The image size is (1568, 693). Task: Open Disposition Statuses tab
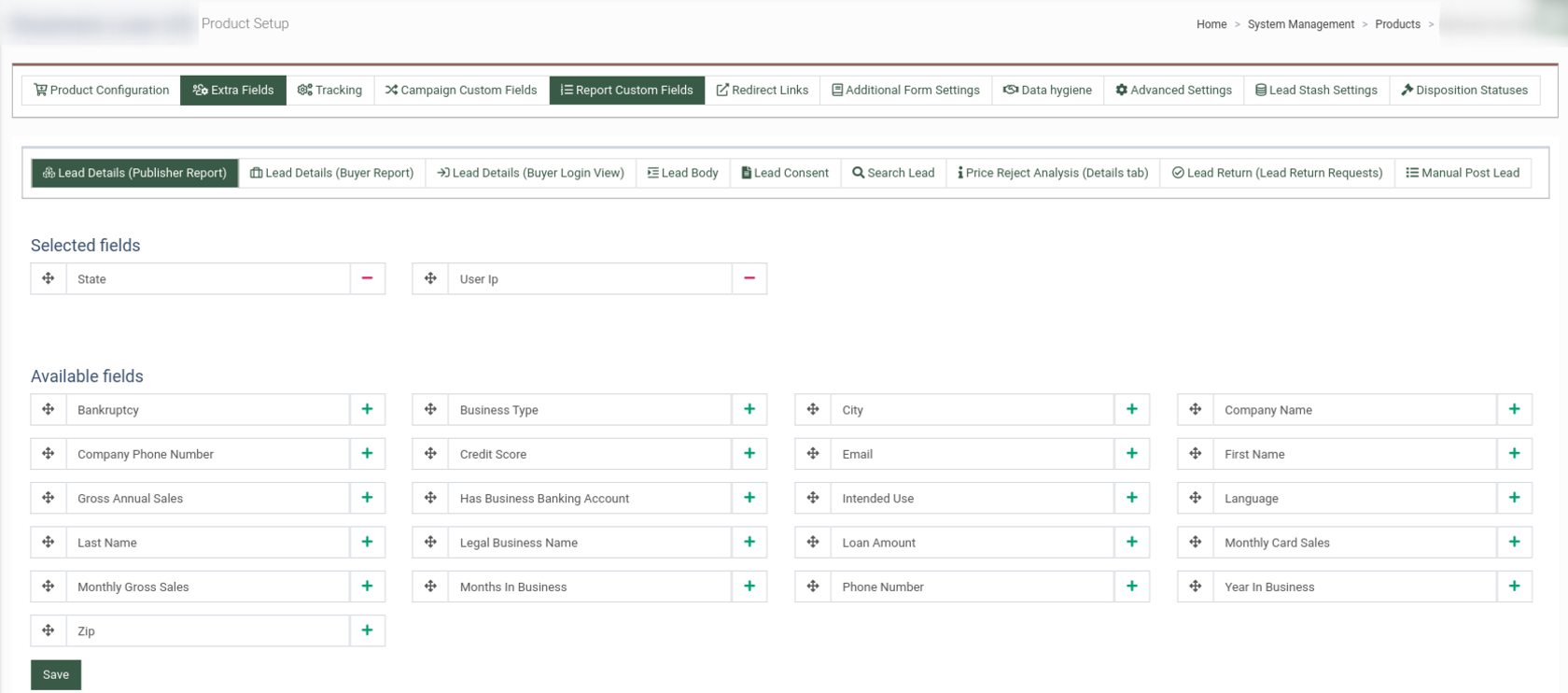pyautogui.click(x=1464, y=90)
